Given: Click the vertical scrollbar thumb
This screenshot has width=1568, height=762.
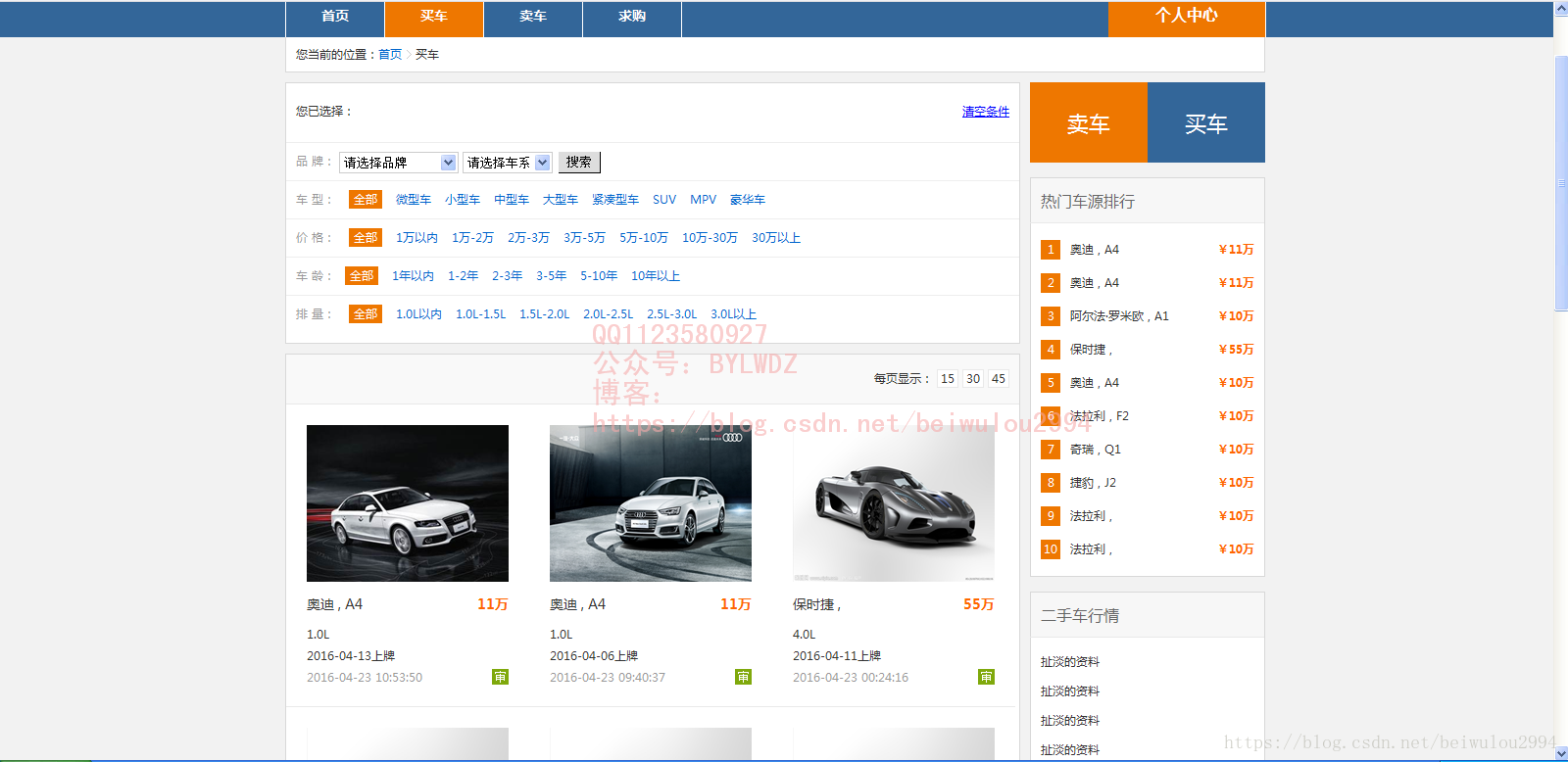Looking at the screenshot, I should pos(1561,183).
